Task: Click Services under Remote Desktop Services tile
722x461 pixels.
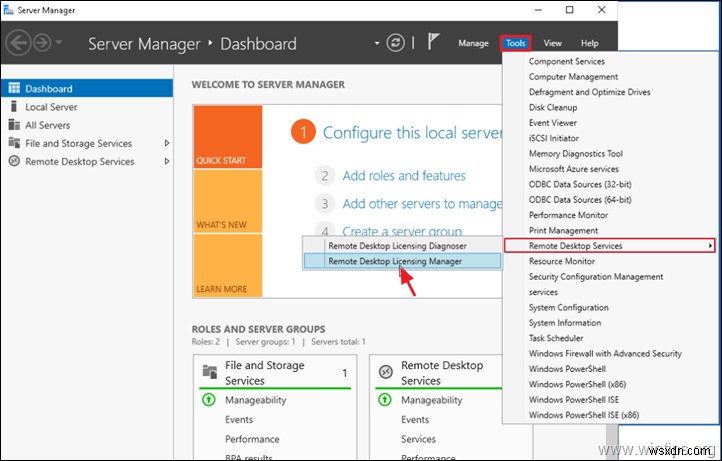Action: [418, 439]
